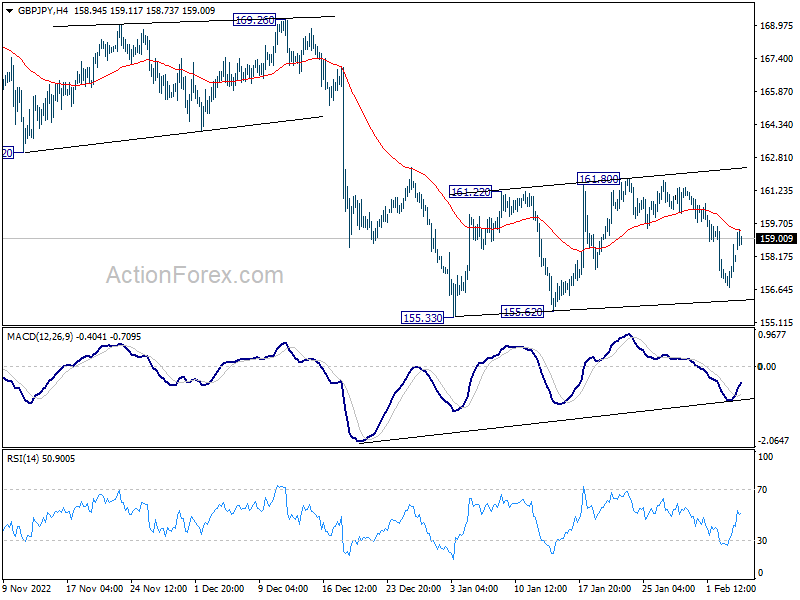Click time axis label 16 Dec 12:00
Viewport: 800px width, 600px height.
point(349,589)
